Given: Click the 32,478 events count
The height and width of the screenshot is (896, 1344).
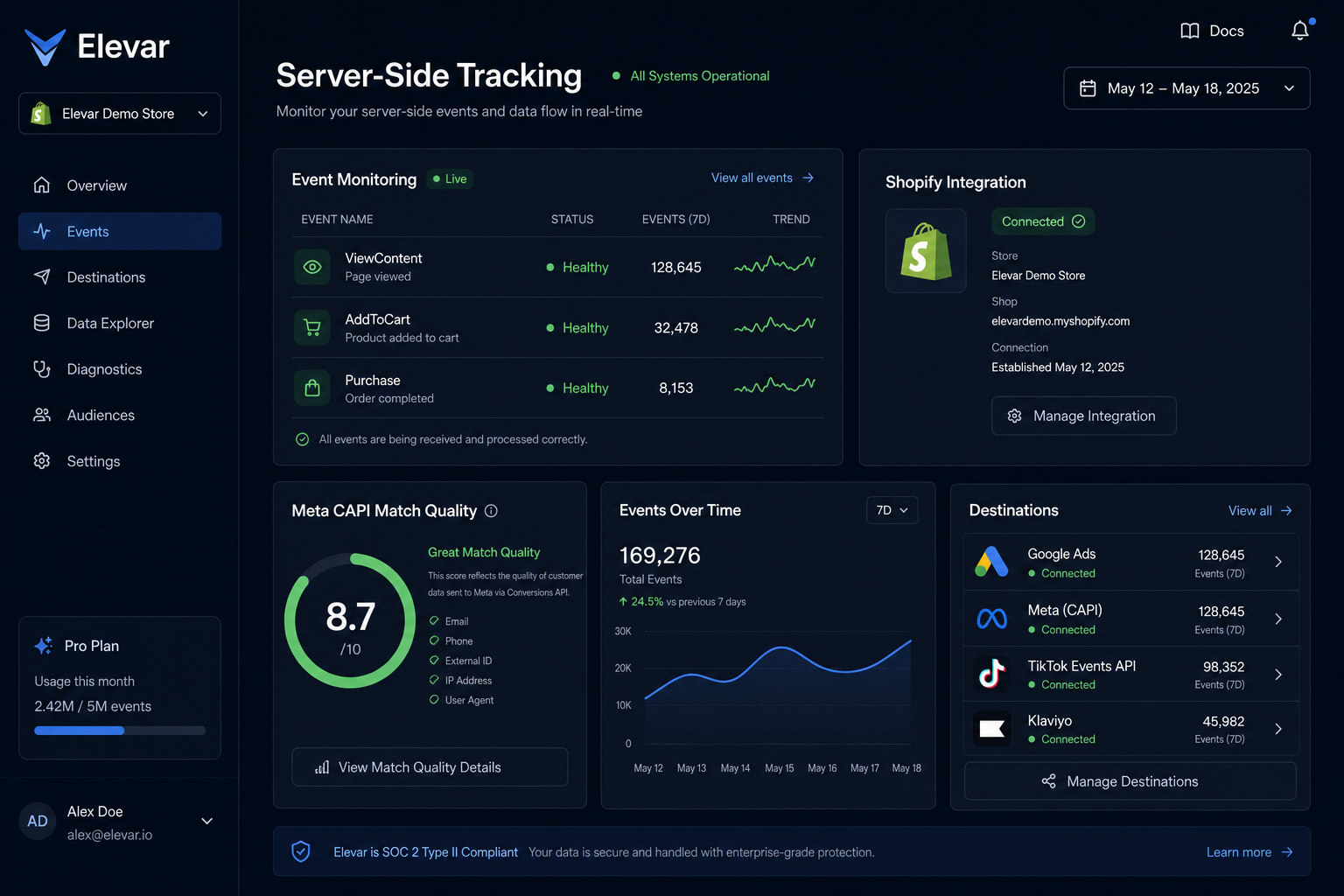Looking at the screenshot, I should coord(676,328).
